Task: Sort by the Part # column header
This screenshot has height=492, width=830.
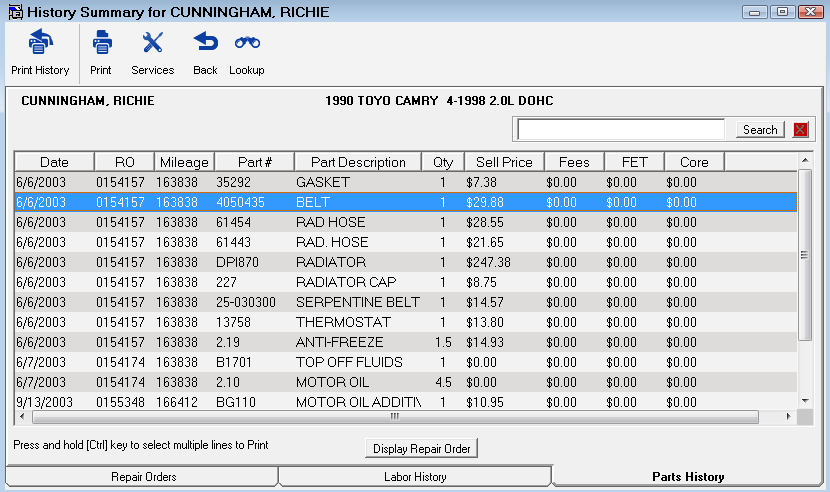Action: point(255,162)
